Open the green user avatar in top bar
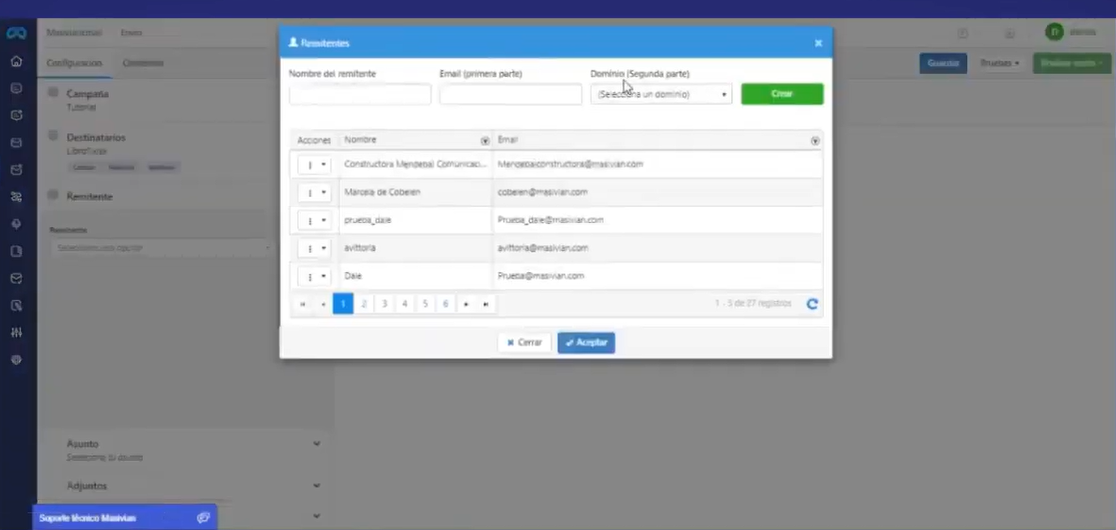 pos(1054,32)
